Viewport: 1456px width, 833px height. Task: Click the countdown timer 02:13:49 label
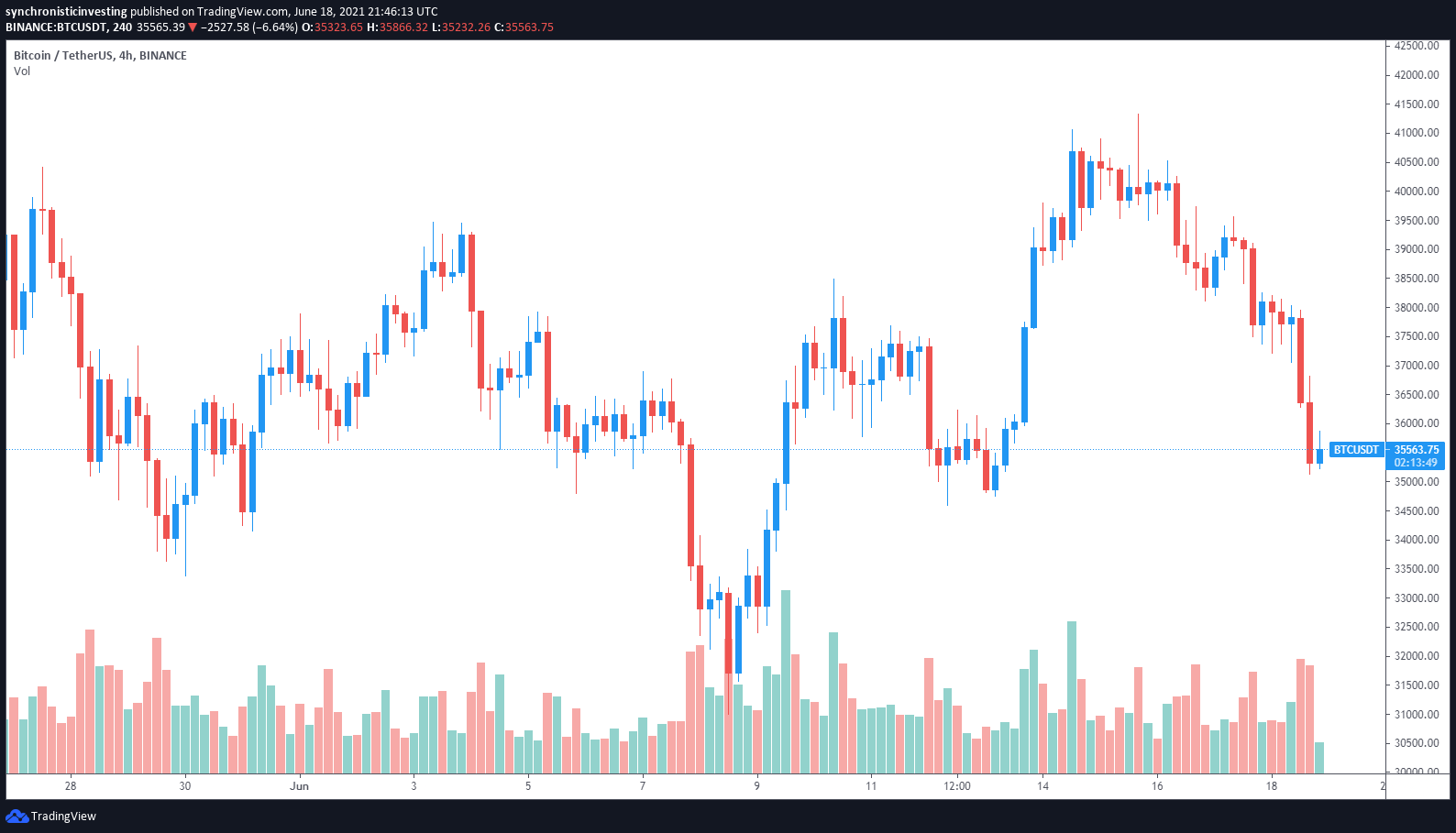coord(1417,463)
